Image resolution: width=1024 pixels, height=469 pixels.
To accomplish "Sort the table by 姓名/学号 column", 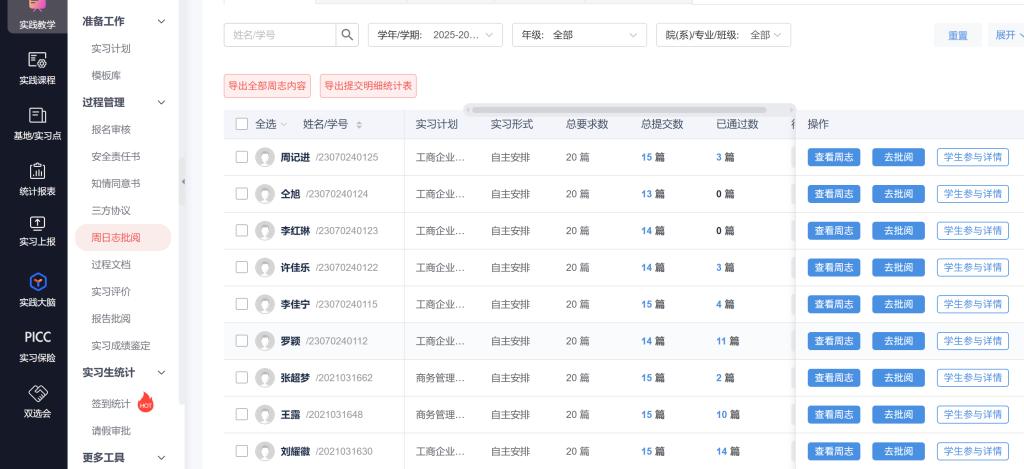I will pos(359,125).
